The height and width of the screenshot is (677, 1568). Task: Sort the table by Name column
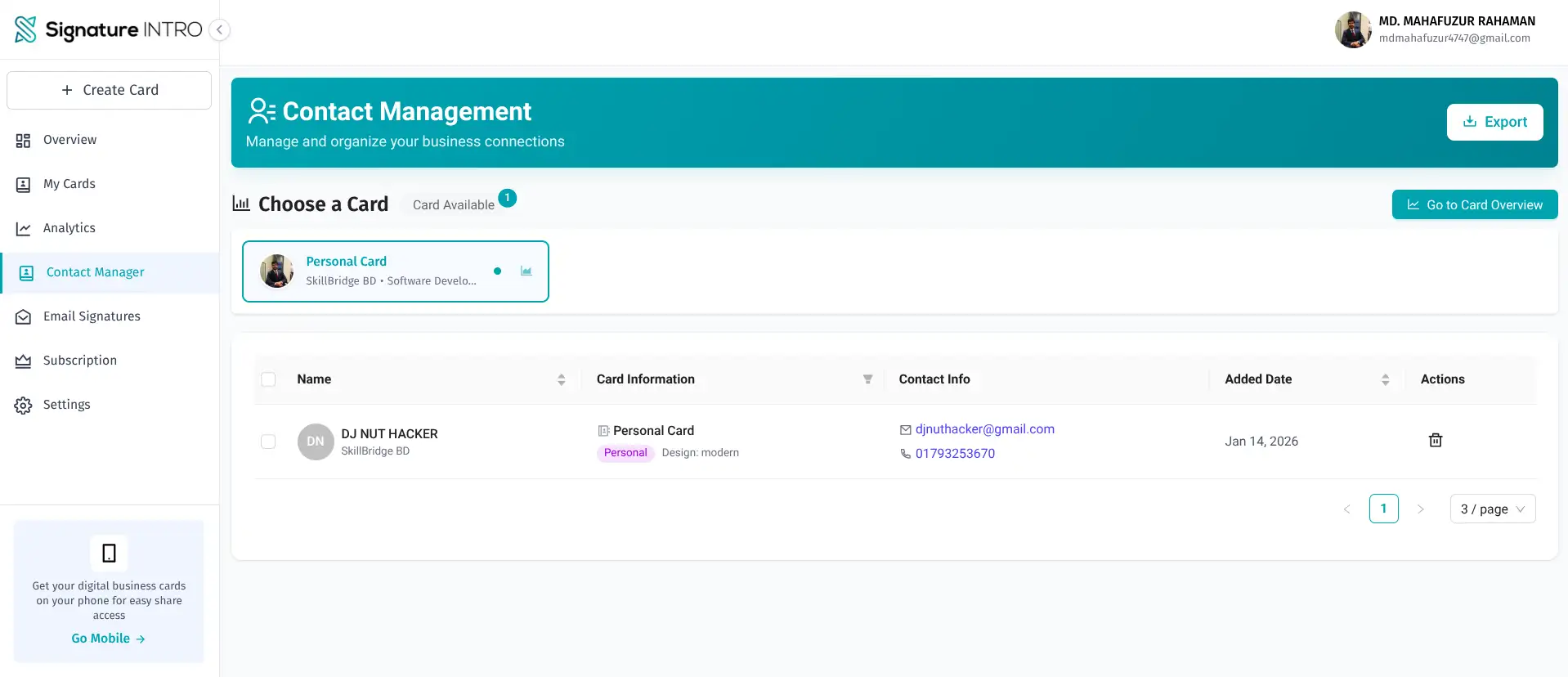coord(561,379)
